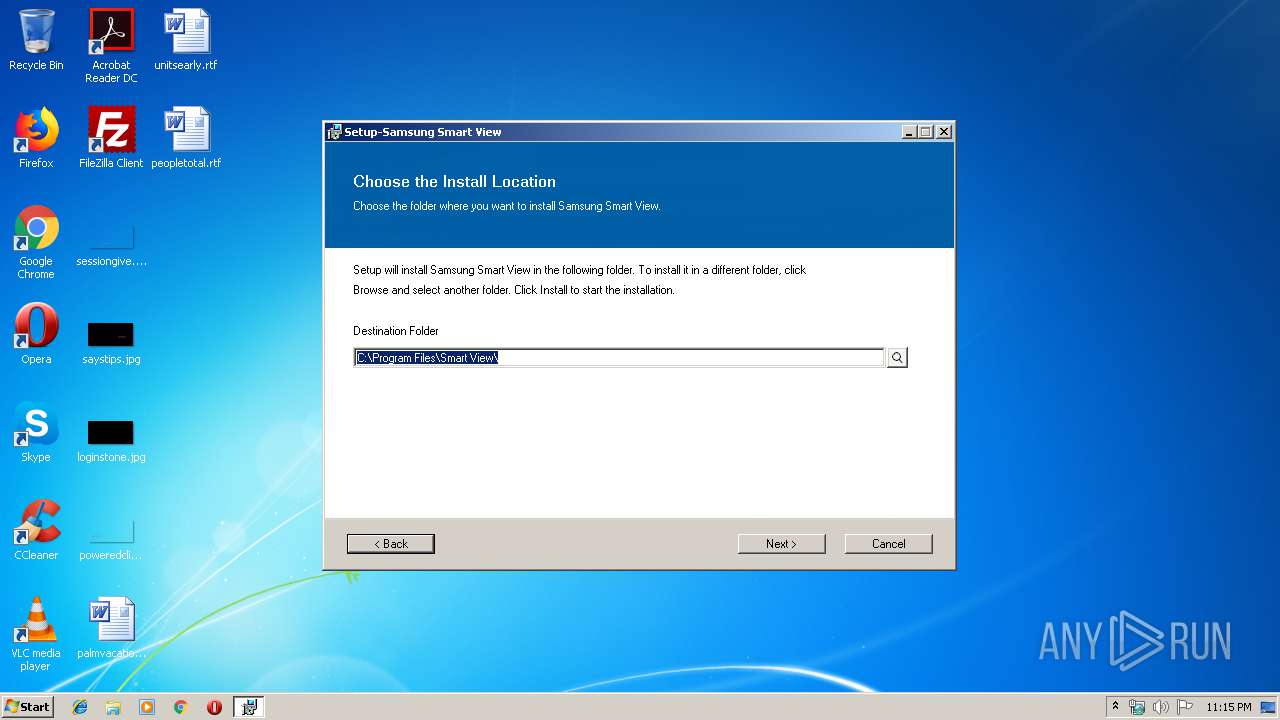Maximize the Setup-Samsung Smart View window
1280x720 pixels.
click(926, 132)
